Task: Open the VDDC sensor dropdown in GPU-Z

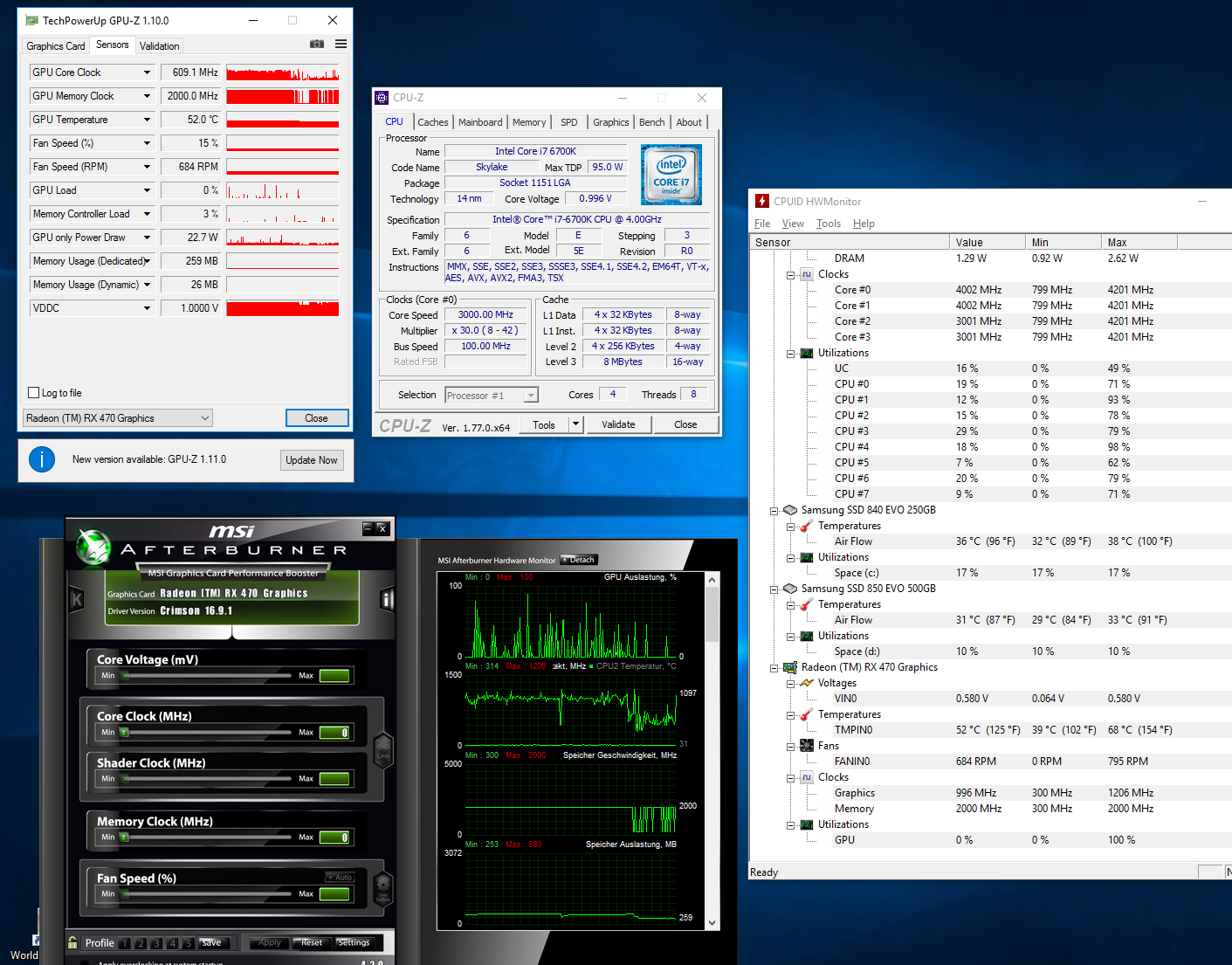Action: click(147, 308)
